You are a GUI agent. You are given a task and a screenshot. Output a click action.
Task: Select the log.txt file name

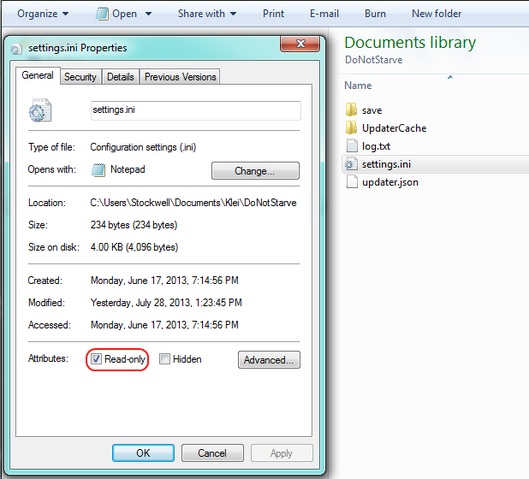[376, 146]
